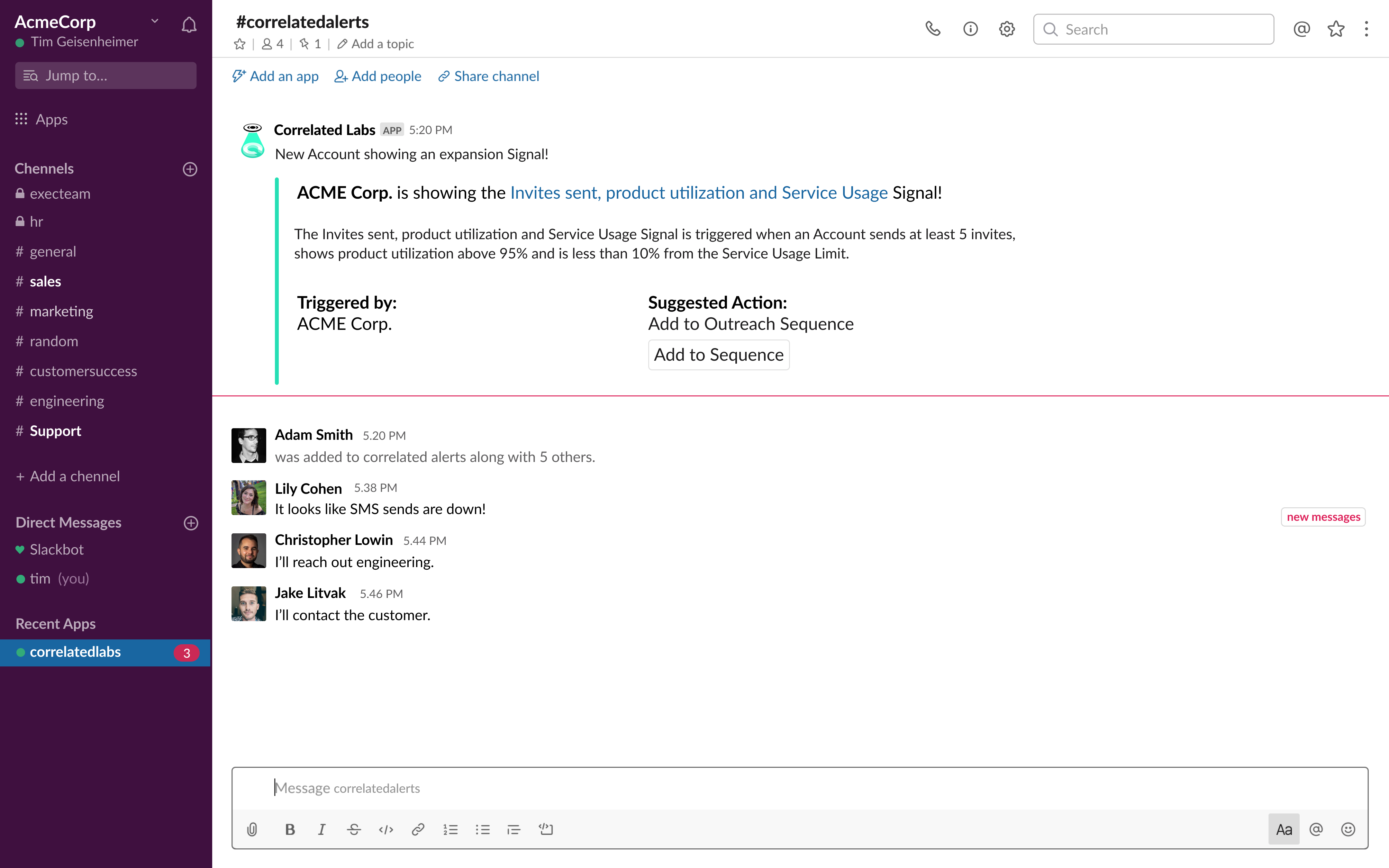Open Correlated Labs app avatar
This screenshot has height=868, width=1389.
(x=252, y=140)
